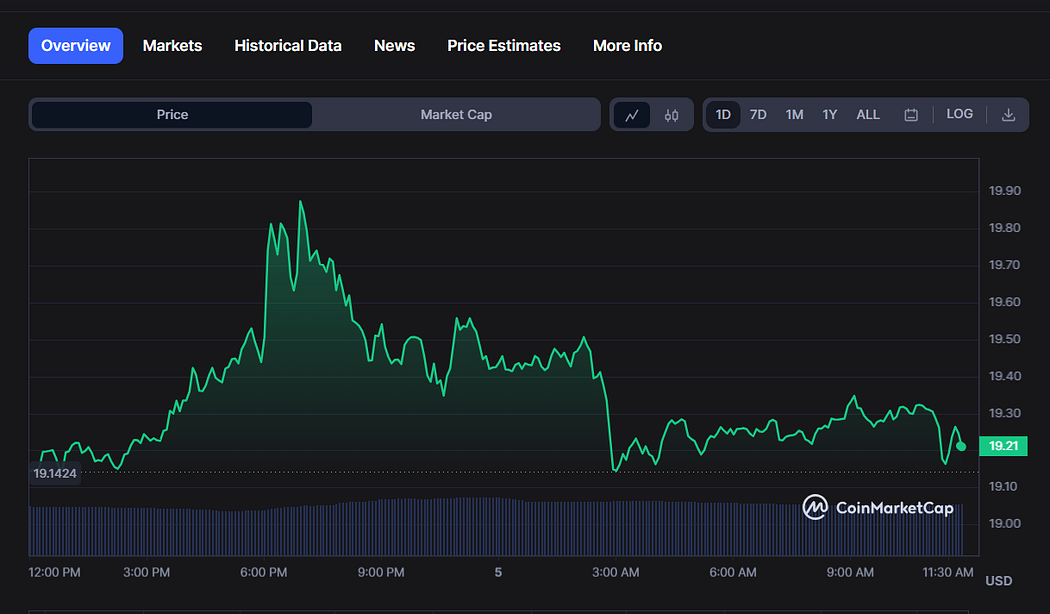Switch chart to Market Cap view
Viewport: 1050px width, 614px height.
[x=456, y=114]
